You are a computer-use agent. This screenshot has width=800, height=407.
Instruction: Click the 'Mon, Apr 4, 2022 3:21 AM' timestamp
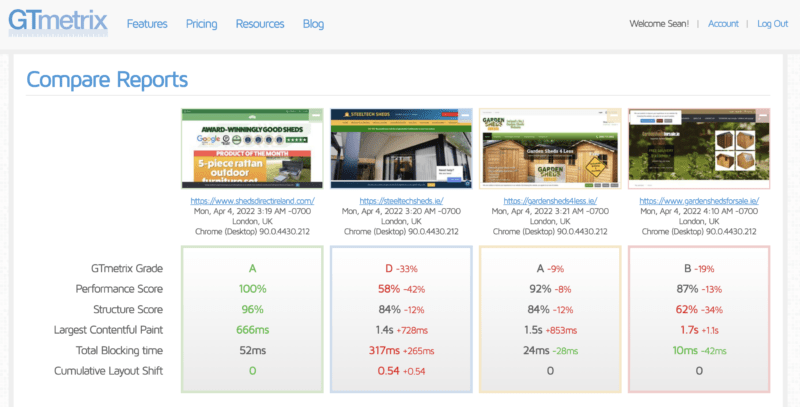pyautogui.click(x=550, y=211)
